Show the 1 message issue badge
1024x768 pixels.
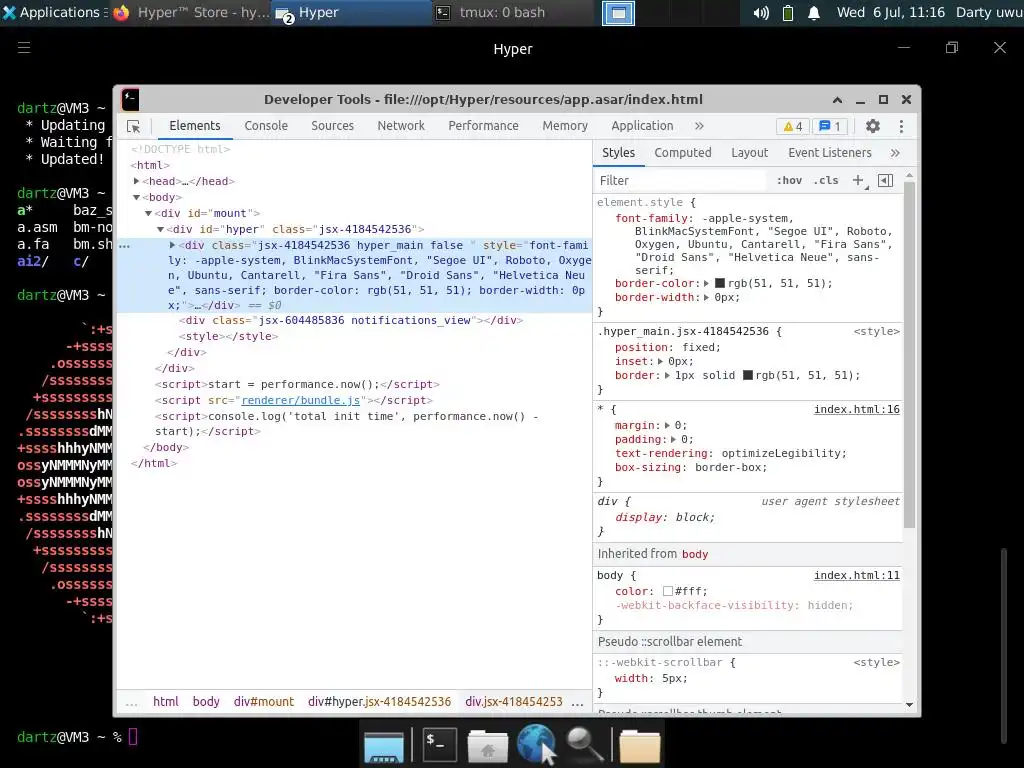(829, 127)
